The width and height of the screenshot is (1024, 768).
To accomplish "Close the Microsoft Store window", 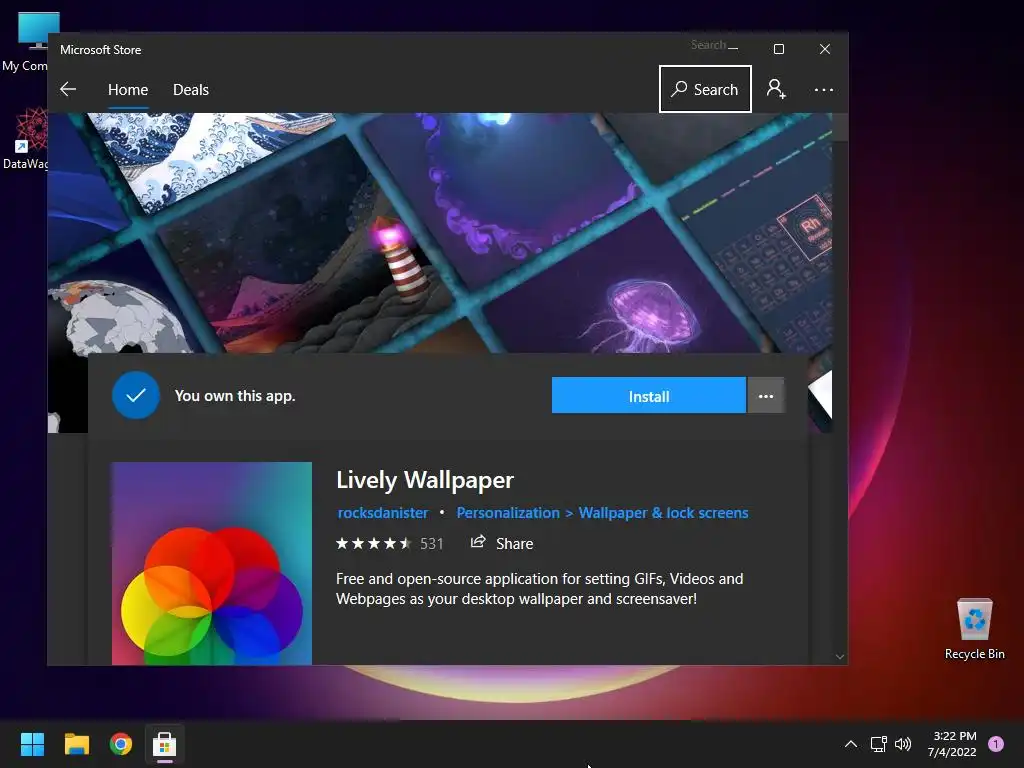I will click(x=825, y=49).
